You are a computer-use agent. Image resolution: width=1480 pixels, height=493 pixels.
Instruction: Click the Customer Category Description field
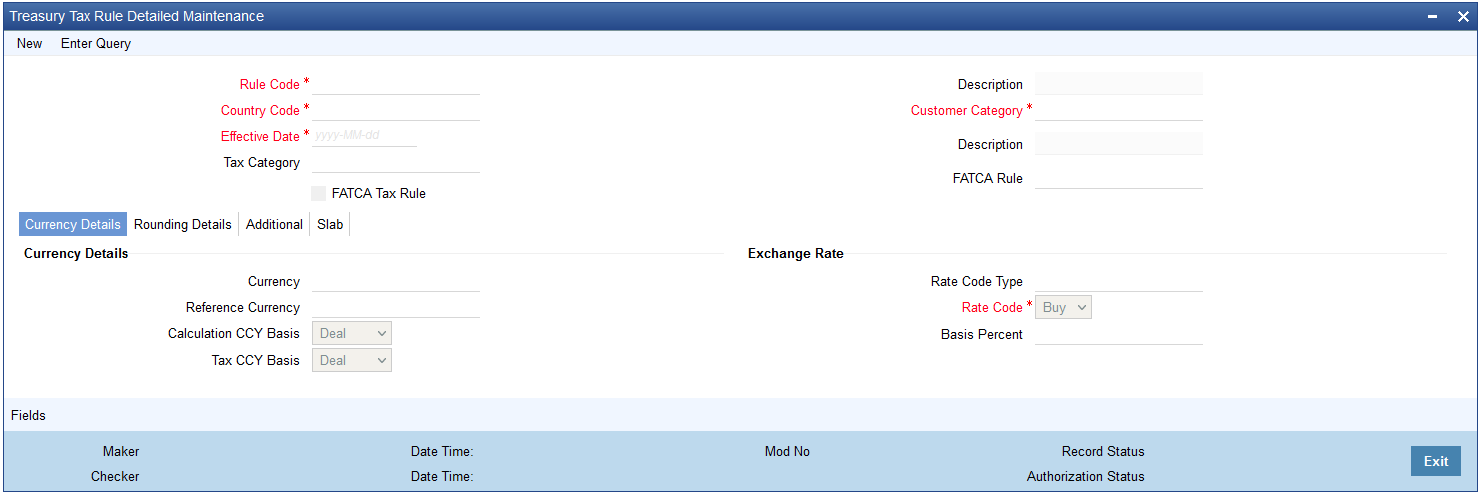click(1119, 144)
